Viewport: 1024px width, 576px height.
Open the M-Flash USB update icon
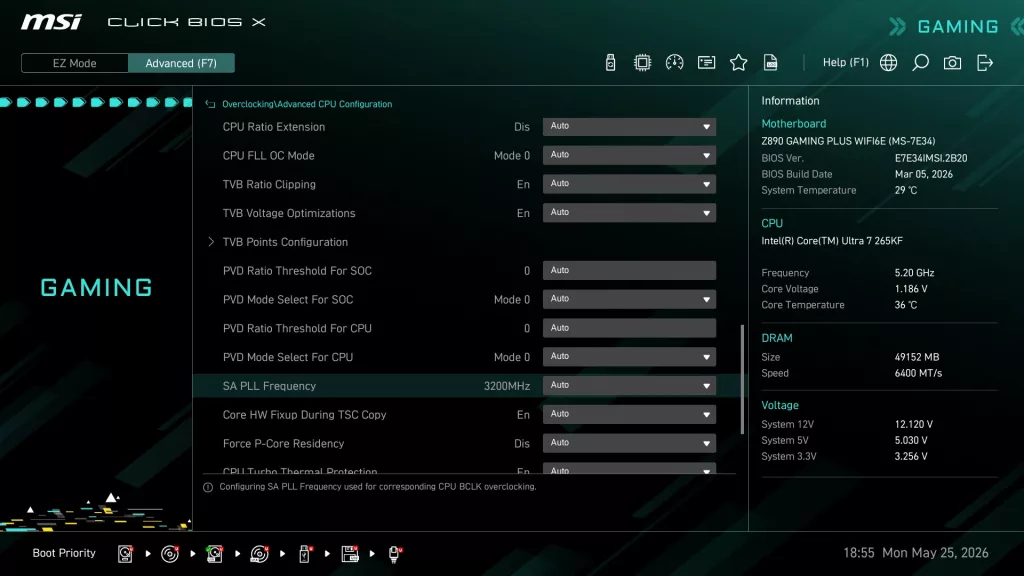(610, 63)
